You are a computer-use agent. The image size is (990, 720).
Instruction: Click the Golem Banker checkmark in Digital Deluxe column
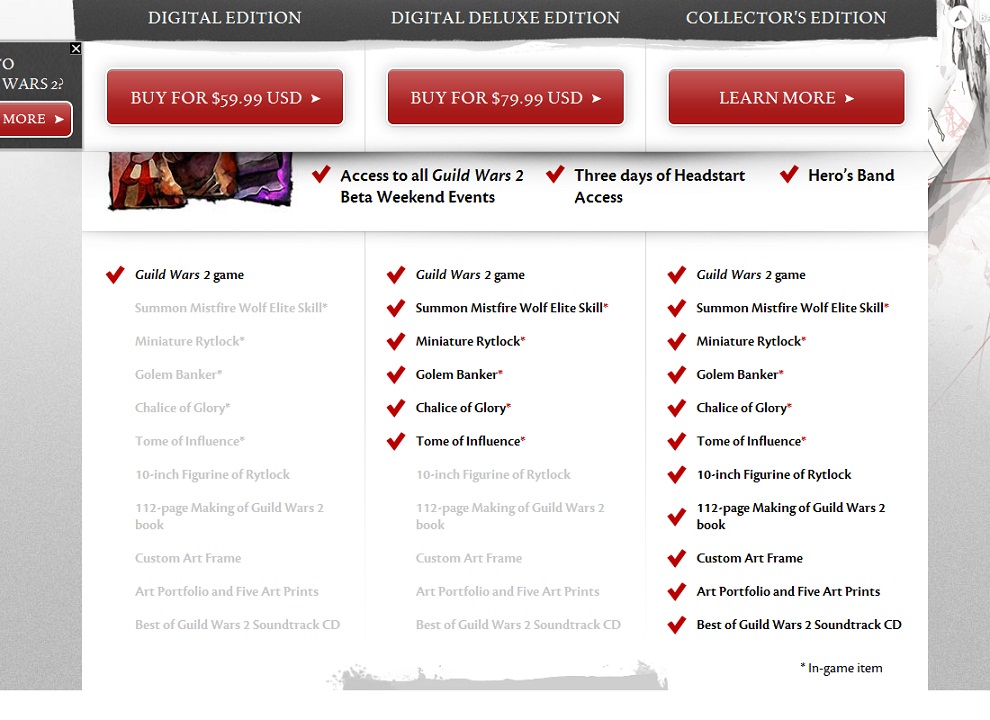click(x=396, y=375)
